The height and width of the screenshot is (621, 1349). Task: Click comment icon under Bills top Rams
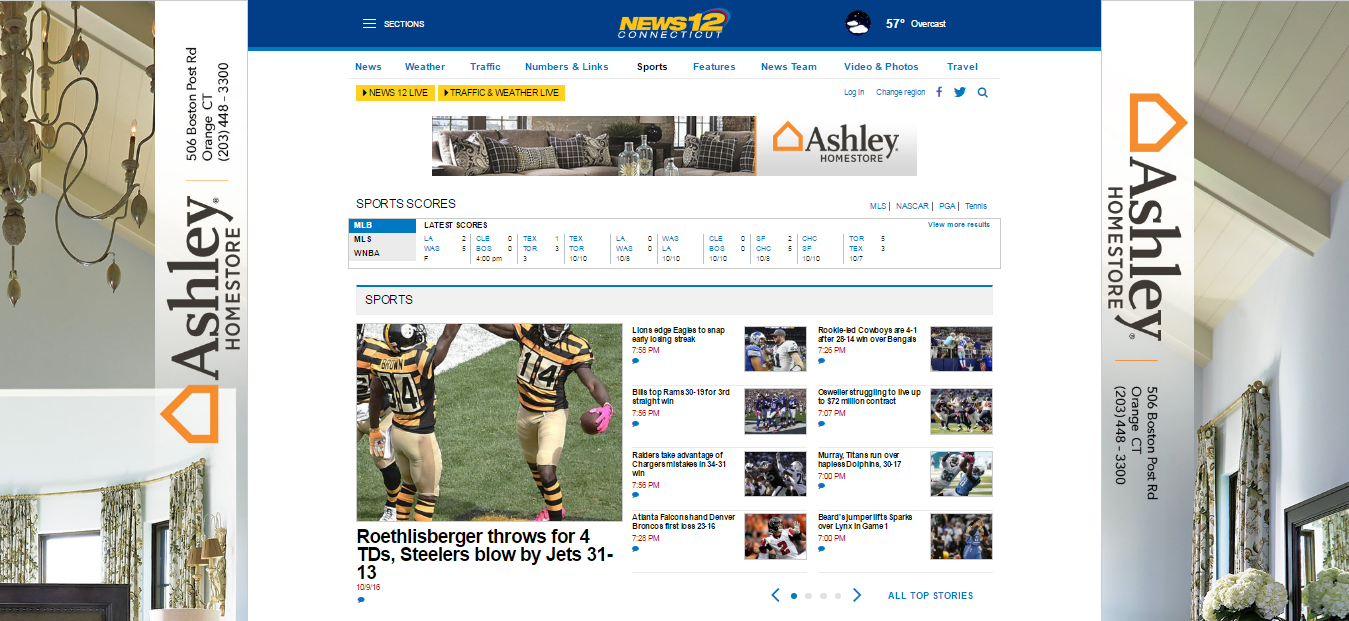635,423
